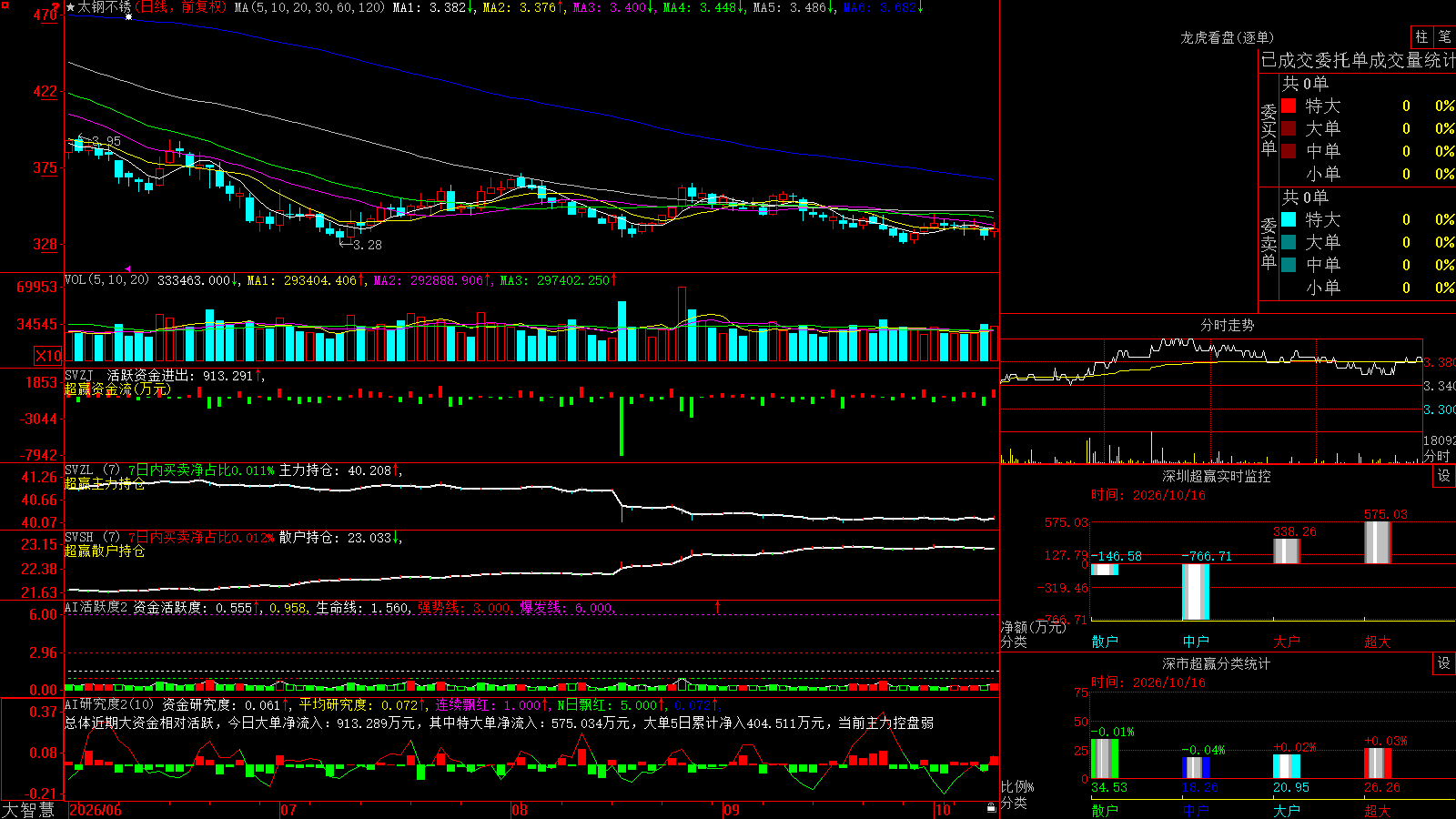Click the X10 volume scale button
Screen dimensions: 1456x819
click(x=48, y=356)
